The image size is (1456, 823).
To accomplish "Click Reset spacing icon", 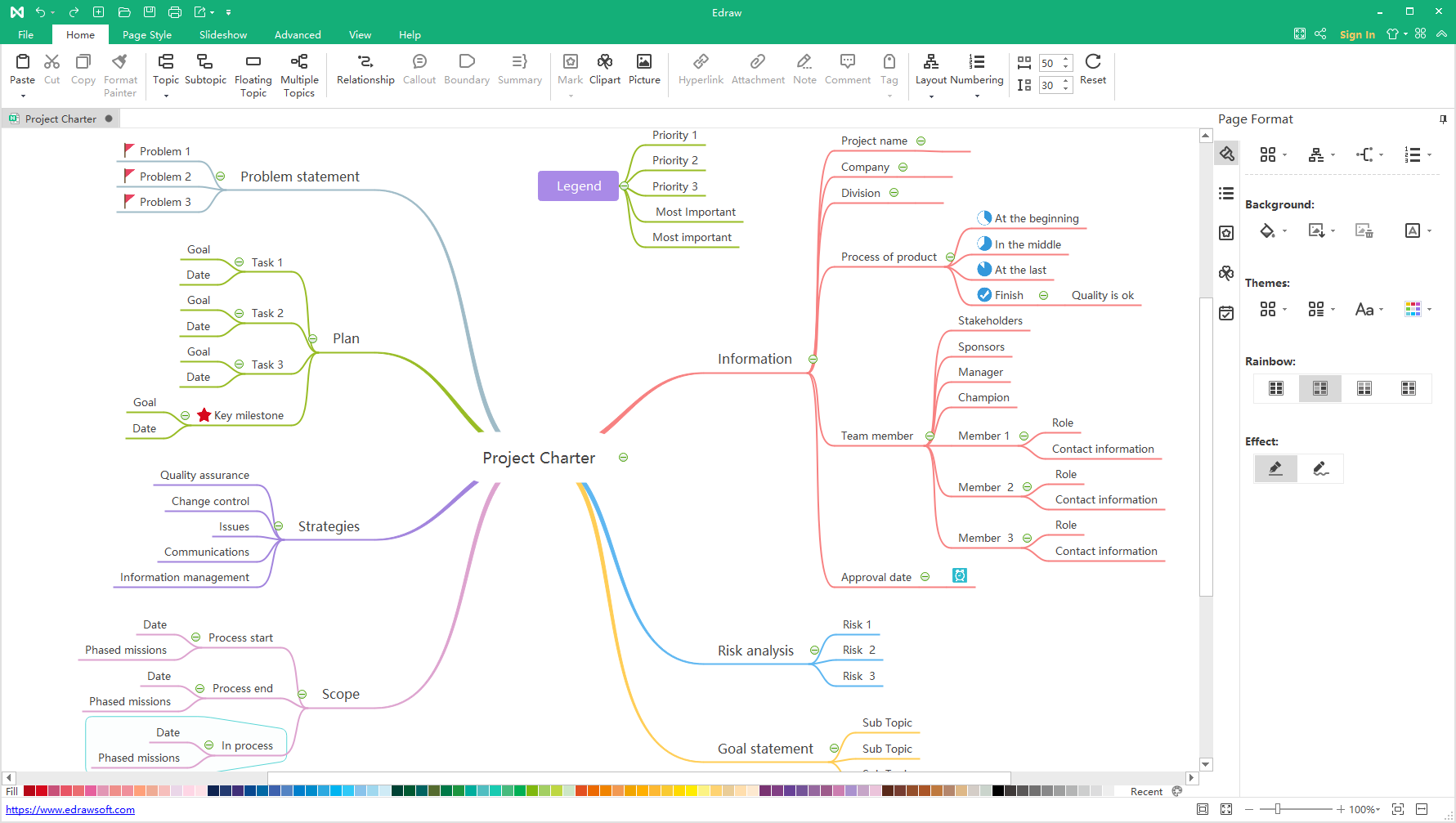I will click(1092, 62).
